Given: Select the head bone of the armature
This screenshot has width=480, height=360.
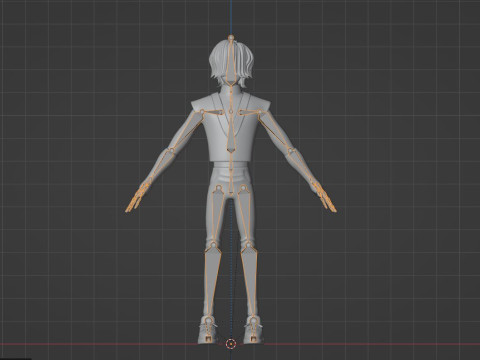Looking at the screenshot, I should point(231,63).
